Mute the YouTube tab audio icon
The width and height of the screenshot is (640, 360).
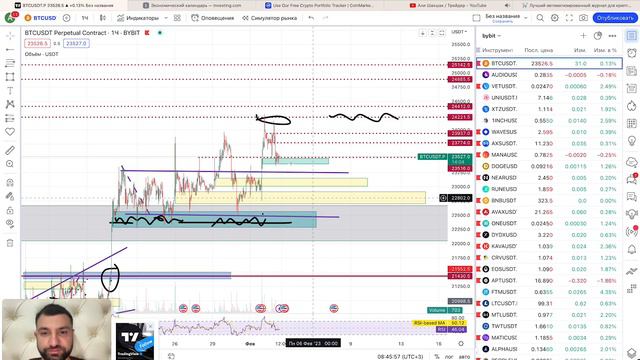click(507, 5)
